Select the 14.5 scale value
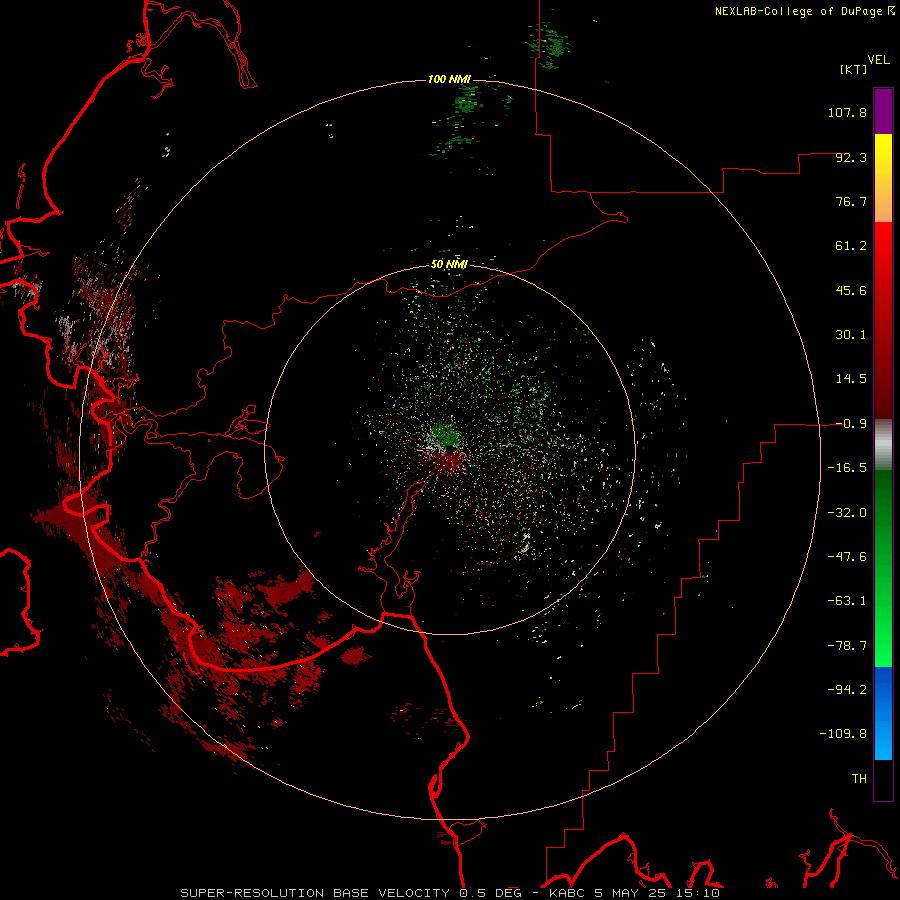The image size is (900, 900). [x=851, y=379]
